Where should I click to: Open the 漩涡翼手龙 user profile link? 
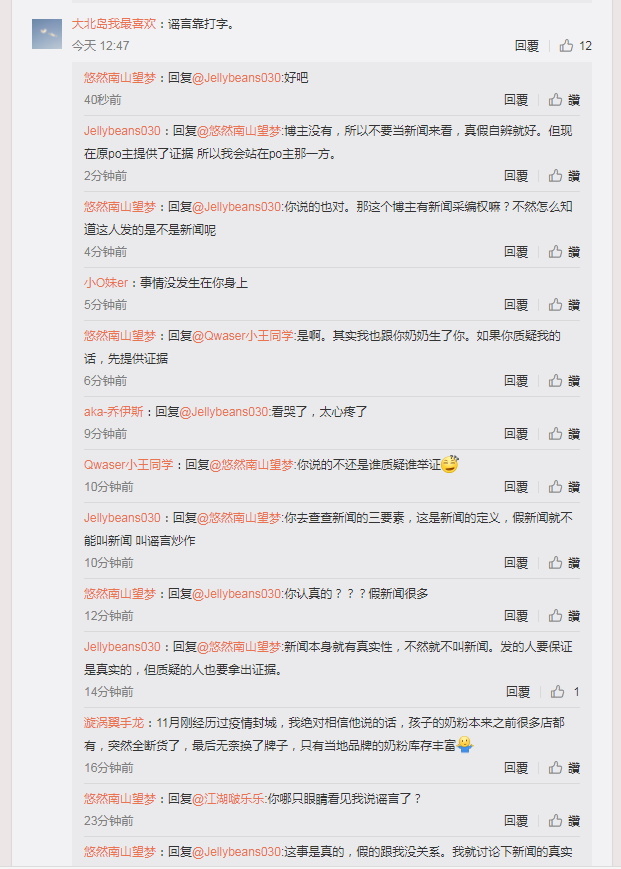click(114, 723)
